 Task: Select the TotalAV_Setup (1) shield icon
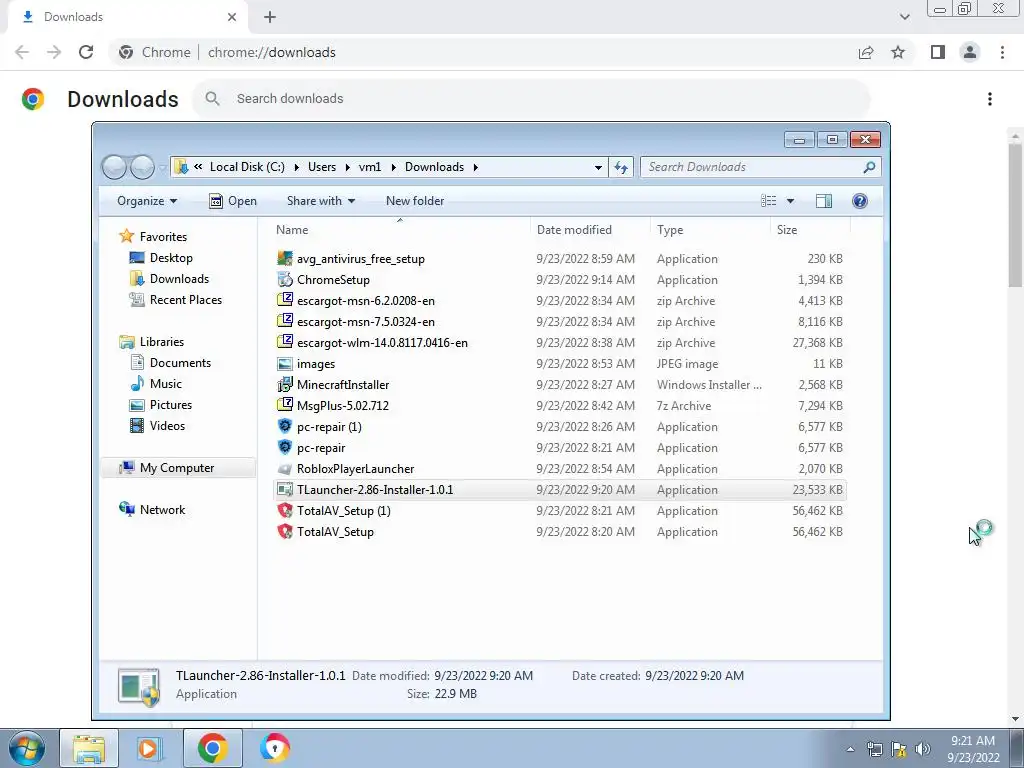tap(285, 511)
